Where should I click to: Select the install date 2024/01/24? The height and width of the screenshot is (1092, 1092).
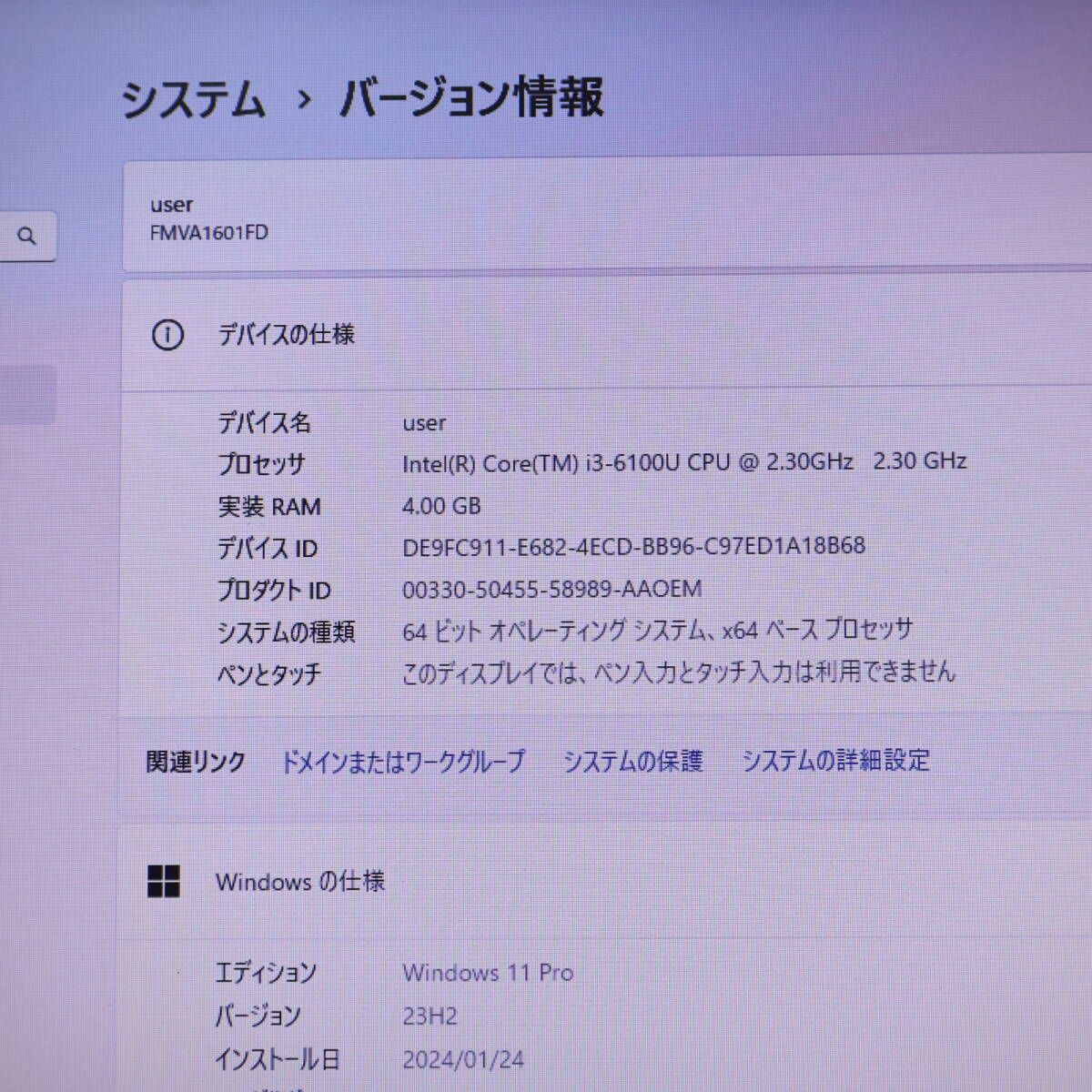(x=463, y=1059)
